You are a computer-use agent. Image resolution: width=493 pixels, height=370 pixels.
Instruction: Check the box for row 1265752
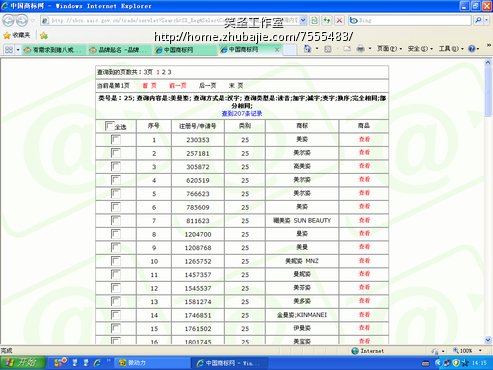[116, 261]
